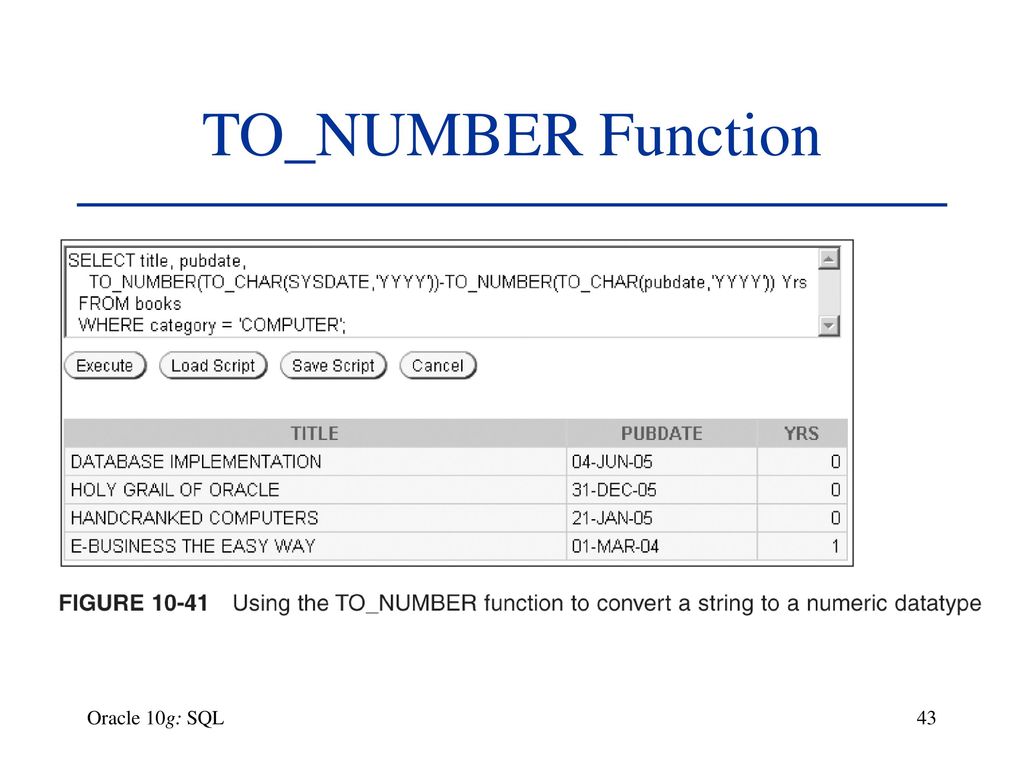Click the SELECT title, pubdate line
Image resolution: width=1024 pixels, height=768 pixels.
[157, 261]
